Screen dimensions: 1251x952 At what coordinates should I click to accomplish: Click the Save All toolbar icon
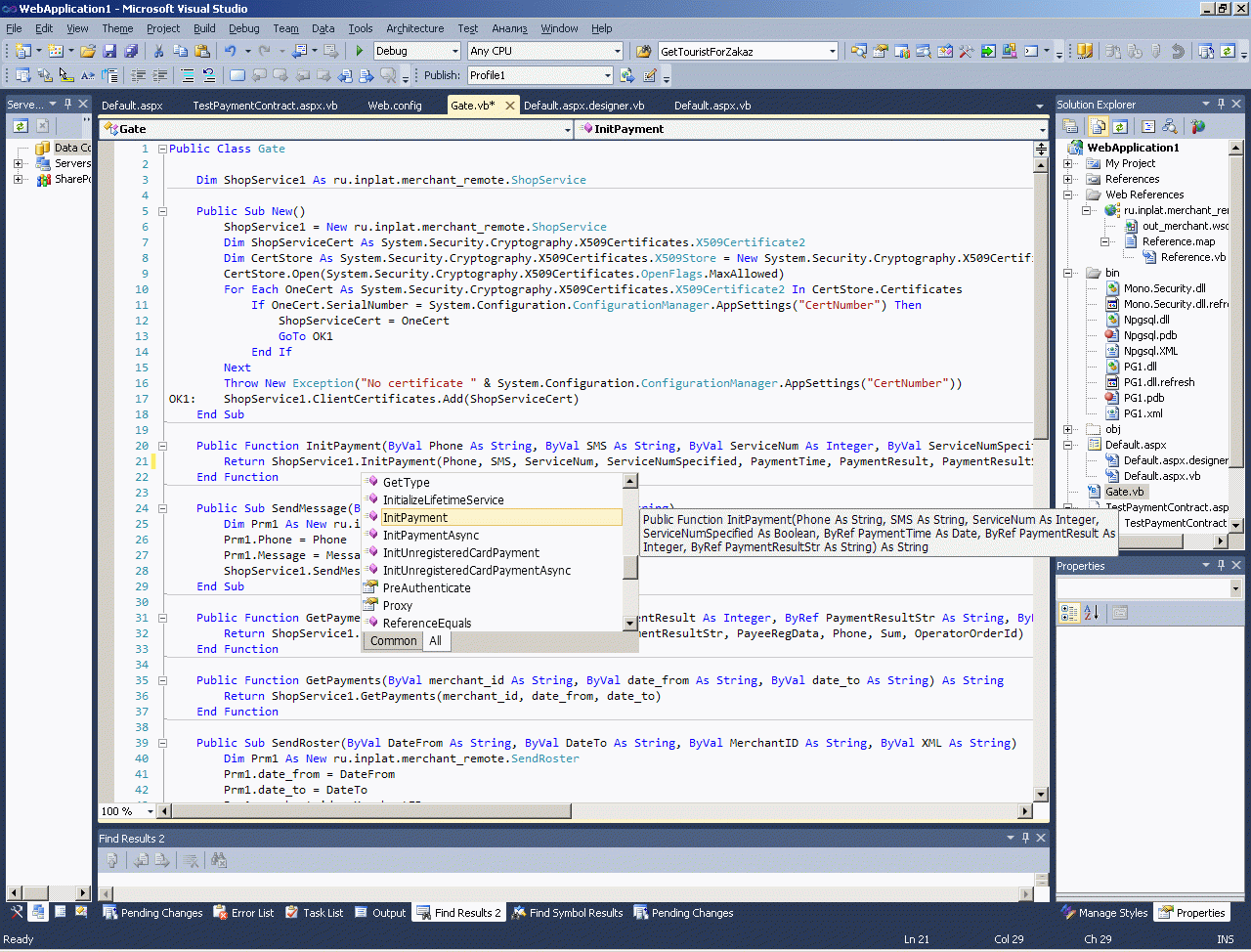pyautogui.click(x=130, y=51)
